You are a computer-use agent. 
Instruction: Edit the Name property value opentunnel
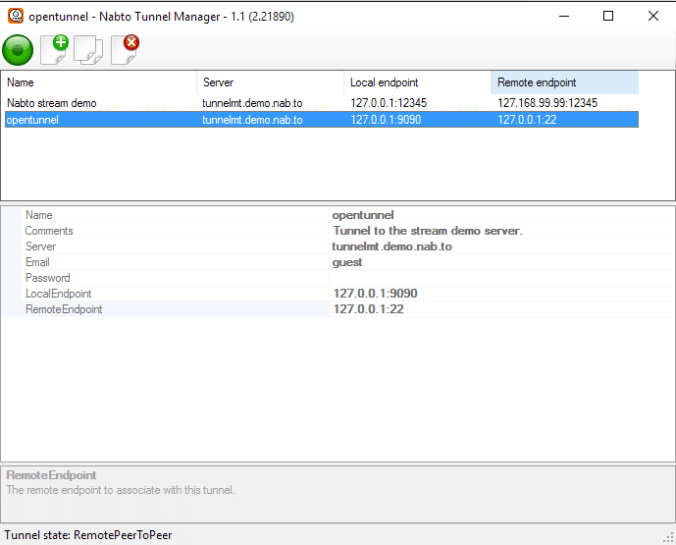pos(502,215)
